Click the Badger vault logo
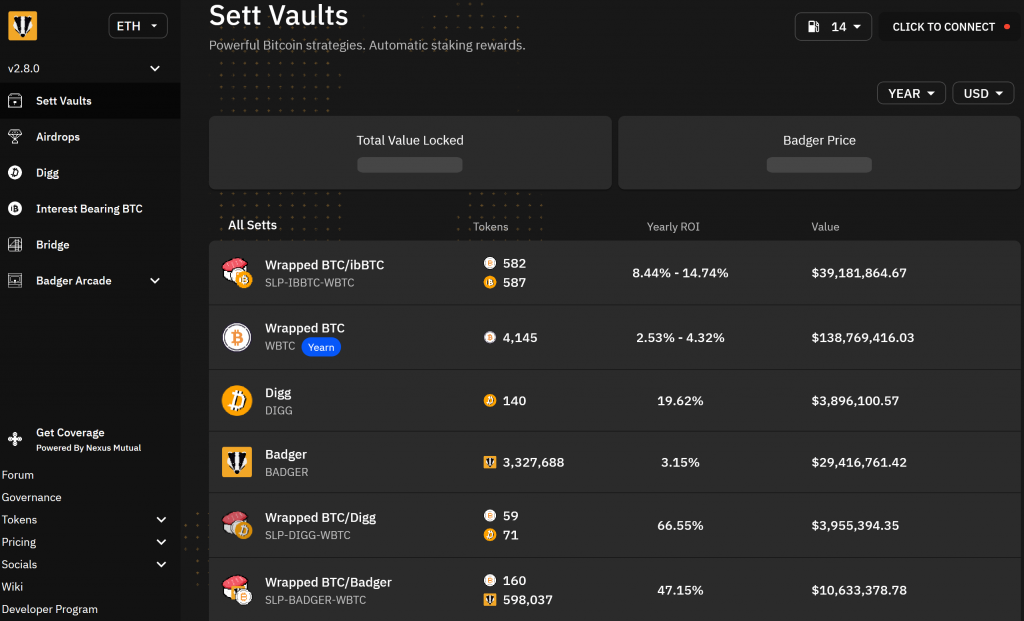The height and width of the screenshot is (621, 1024). tap(236, 462)
